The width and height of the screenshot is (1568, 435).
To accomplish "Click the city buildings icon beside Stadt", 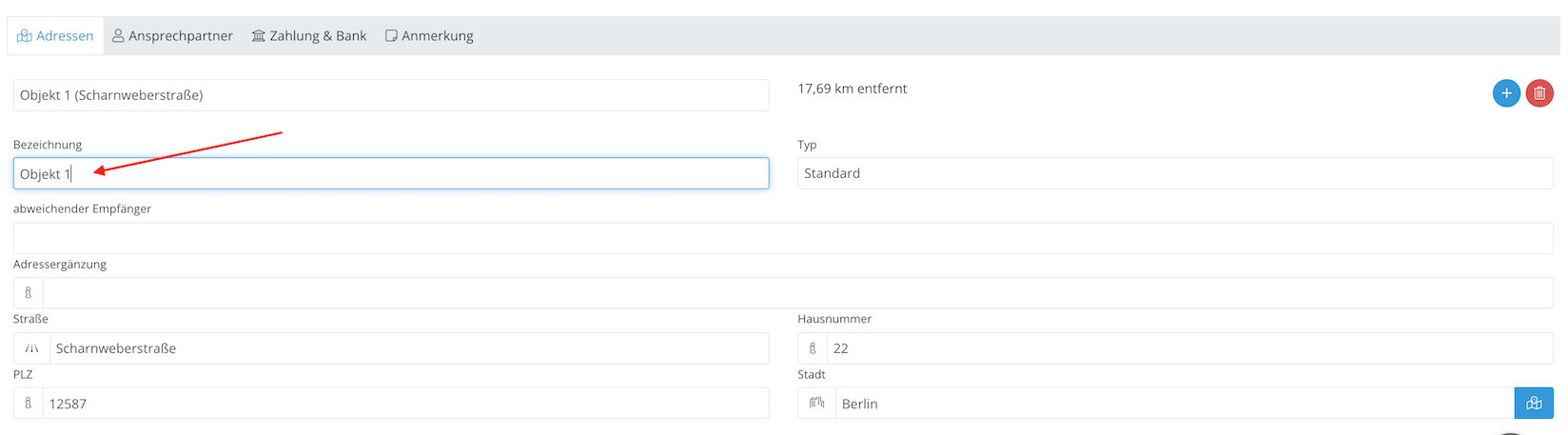I will pos(816,404).
